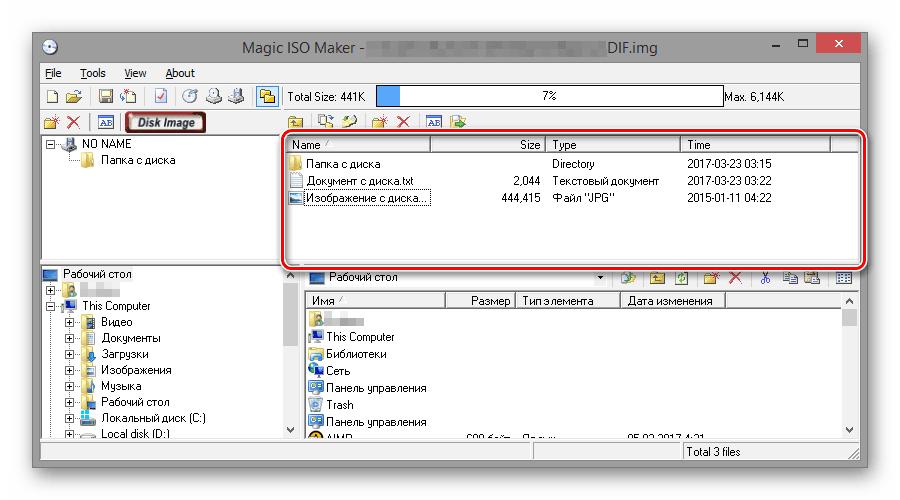The height and width of the screenshot is (500, 900).
Task: Rename selected file with file list AB icon
Action: coord(434,122)
